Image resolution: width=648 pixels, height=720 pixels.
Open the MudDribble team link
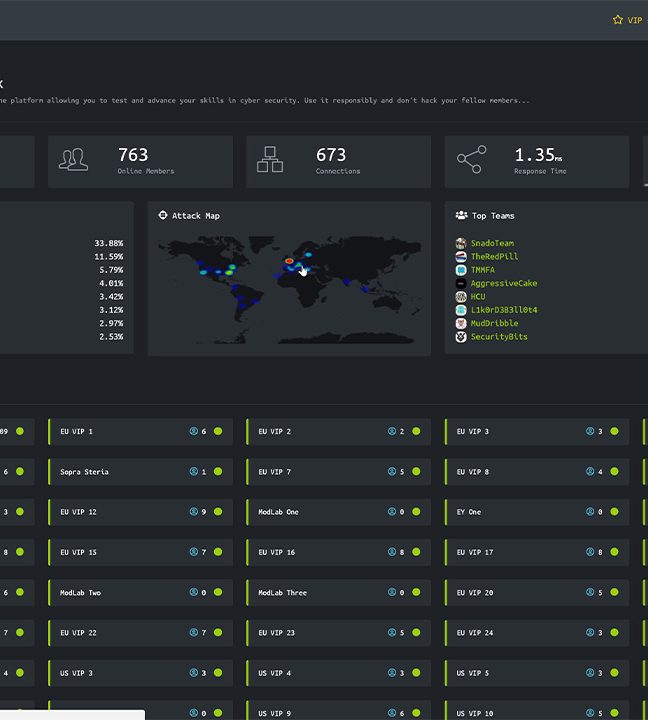pos(494,323)
